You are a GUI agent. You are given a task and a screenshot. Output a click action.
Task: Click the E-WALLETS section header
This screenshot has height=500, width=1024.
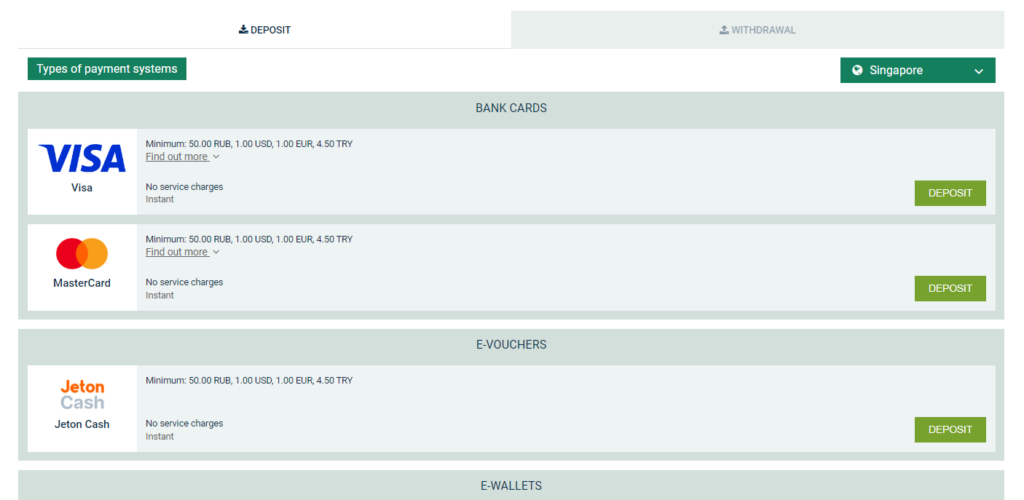click(511, 486)
